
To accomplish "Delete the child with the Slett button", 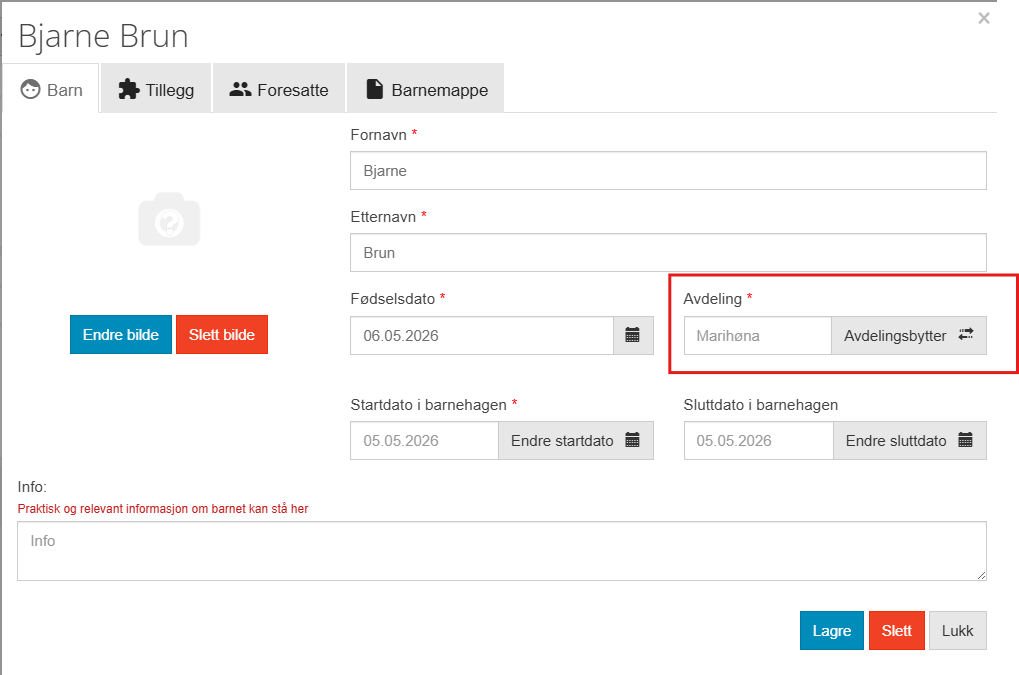I will click(897, 630).
